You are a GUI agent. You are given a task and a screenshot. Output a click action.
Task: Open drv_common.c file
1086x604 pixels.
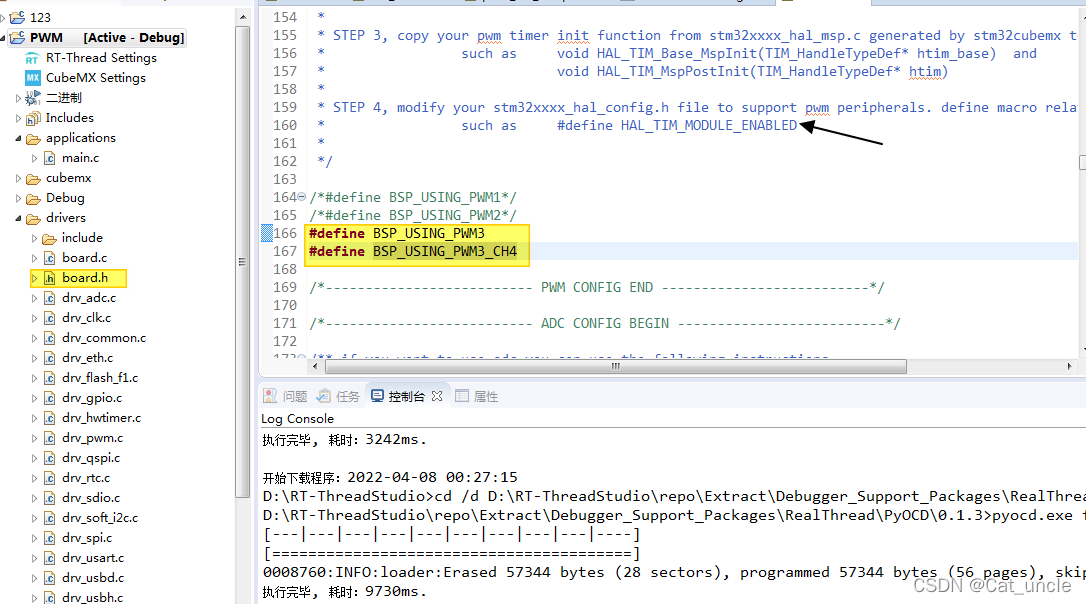(x=104, y=338)
